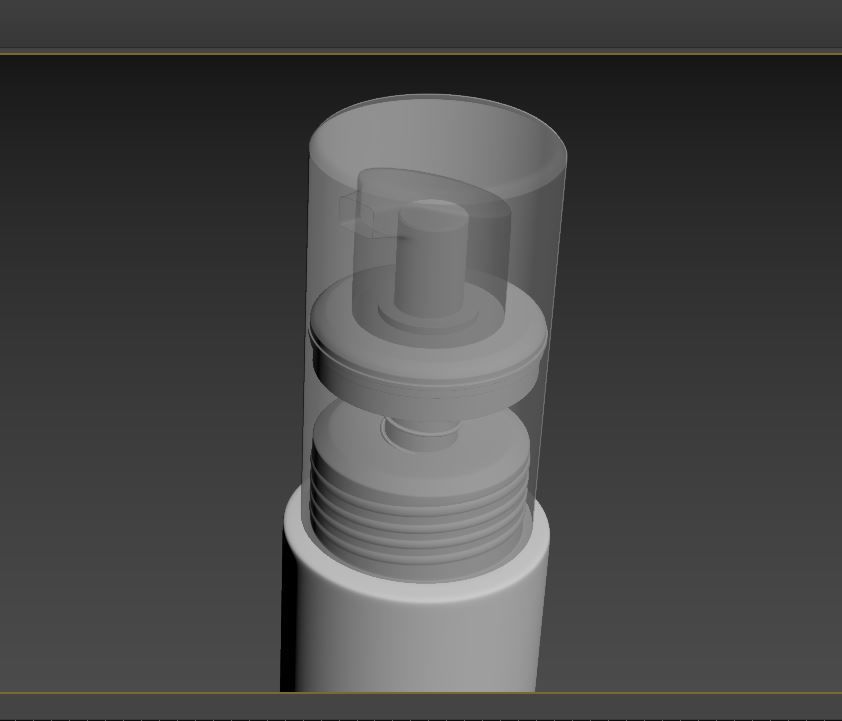This screenshot has width=842, height=721.
Task: Select the vertical pump stem cylinder
Action: (x=430, y=258)
